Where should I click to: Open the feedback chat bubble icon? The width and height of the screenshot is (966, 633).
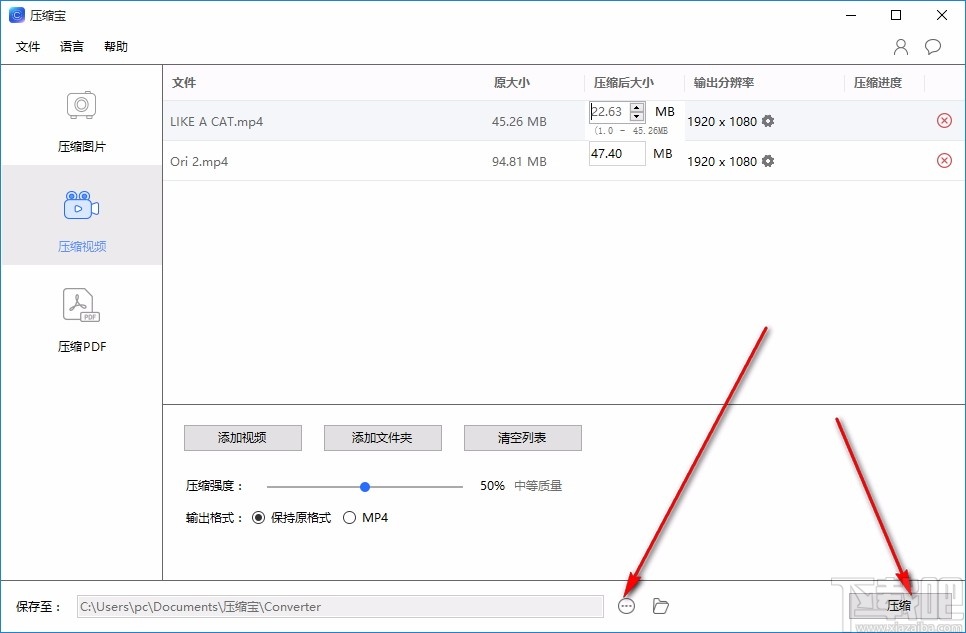[x=933, y=46]
